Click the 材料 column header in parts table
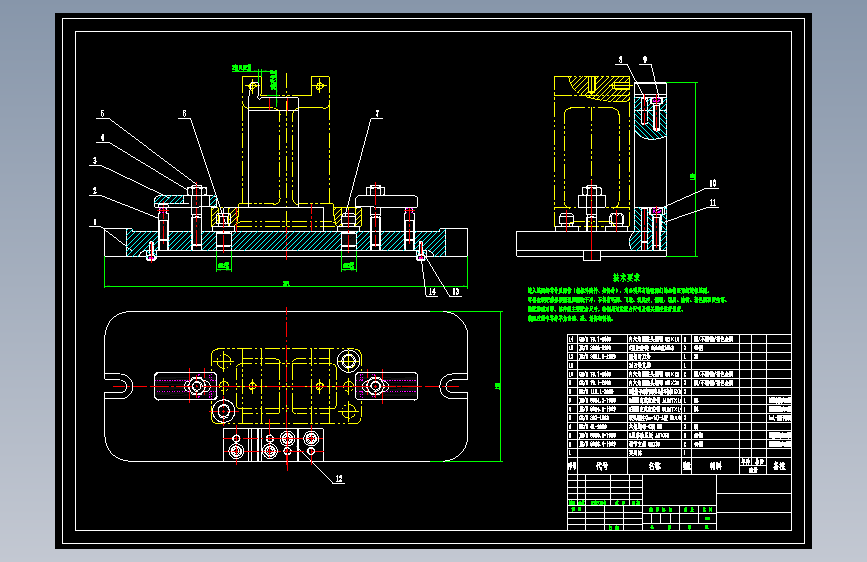Screen dimensions: 867x562 pyautogui.click(x=715, y=466)
